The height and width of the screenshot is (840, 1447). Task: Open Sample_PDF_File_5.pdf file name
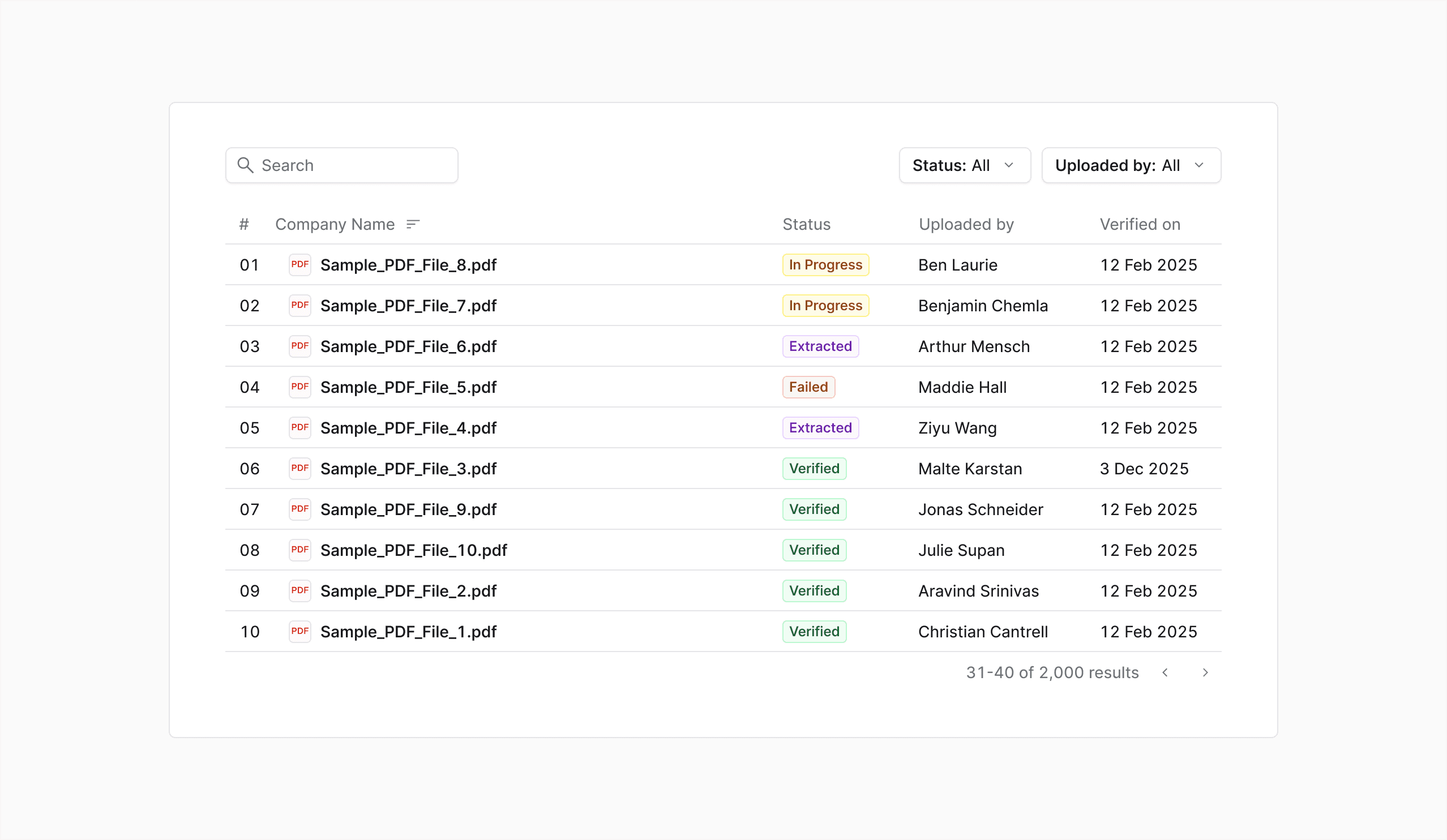click(x=408, y=388)
